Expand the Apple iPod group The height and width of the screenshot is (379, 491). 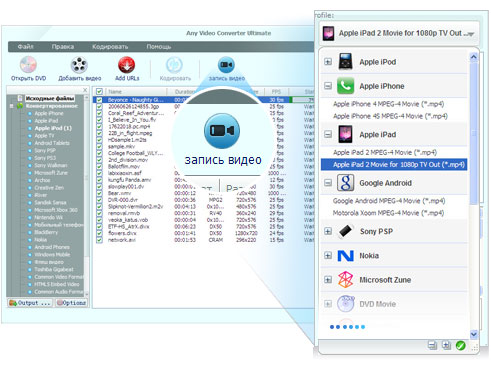pos(328,62)
